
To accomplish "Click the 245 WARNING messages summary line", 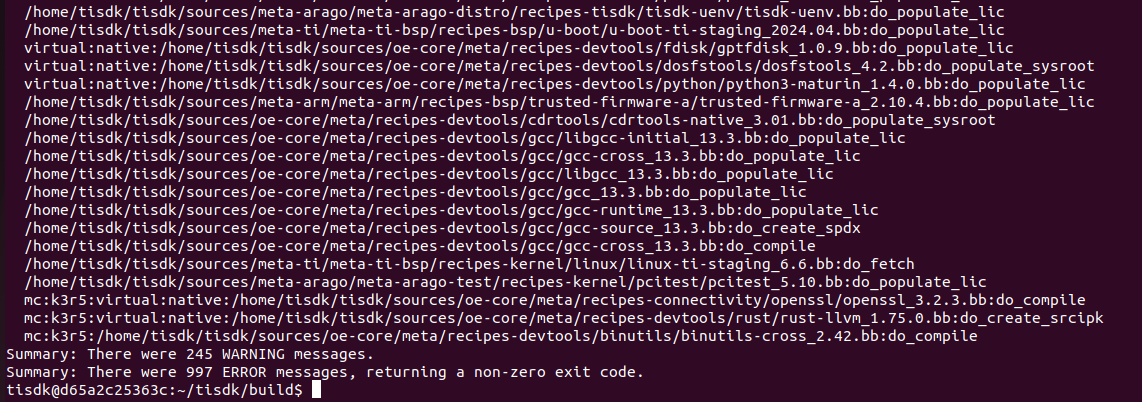I will click(x=189, y=355).
